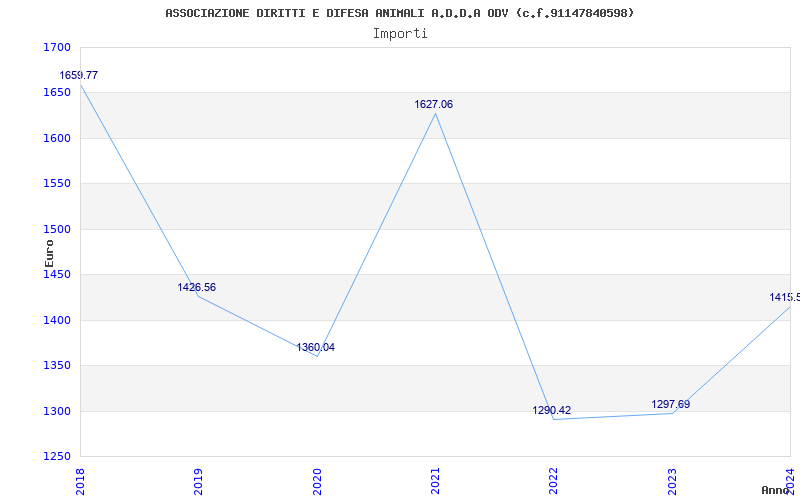Click the 1300 y-axis tick label

click(x=57, y=411)
